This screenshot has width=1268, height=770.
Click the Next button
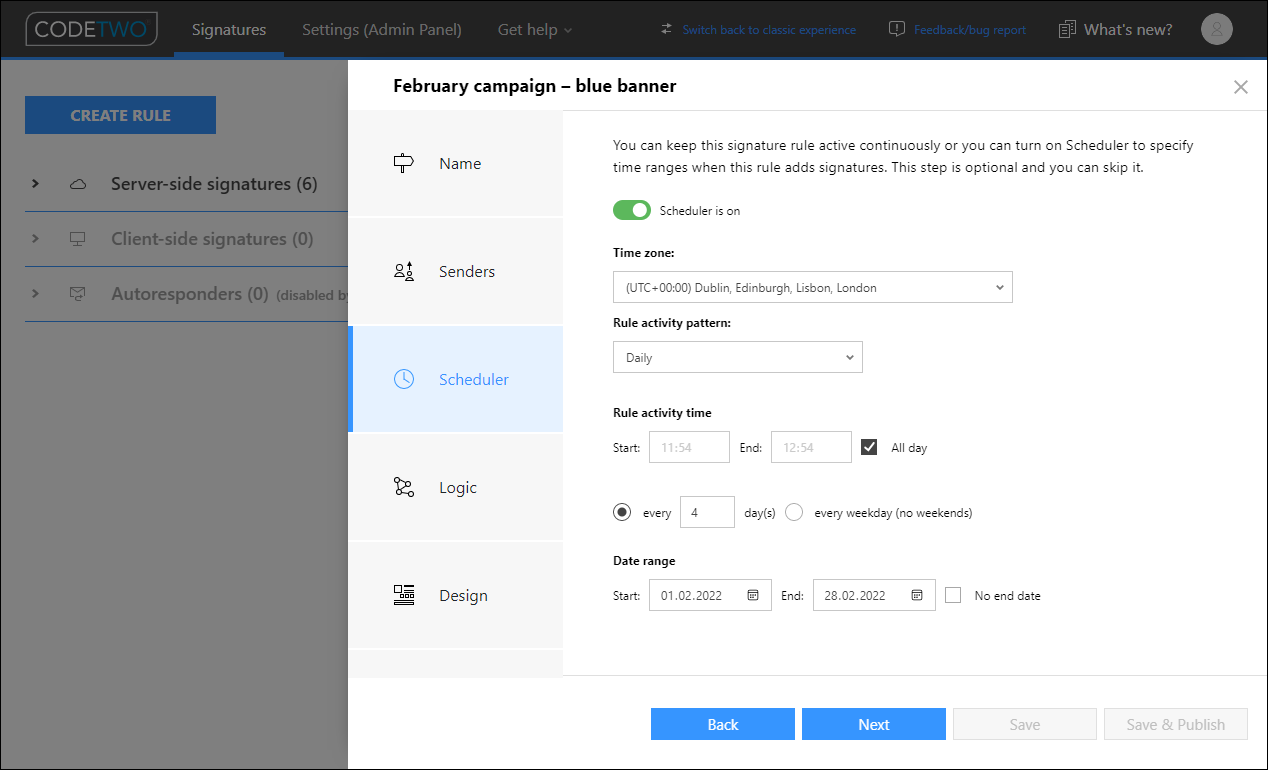pos(874,724)
